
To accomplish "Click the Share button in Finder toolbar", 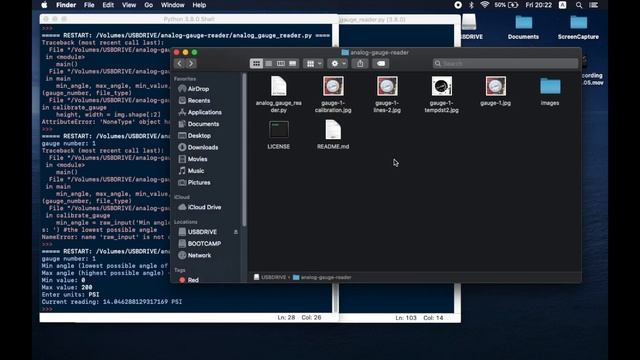I will 360,63.
